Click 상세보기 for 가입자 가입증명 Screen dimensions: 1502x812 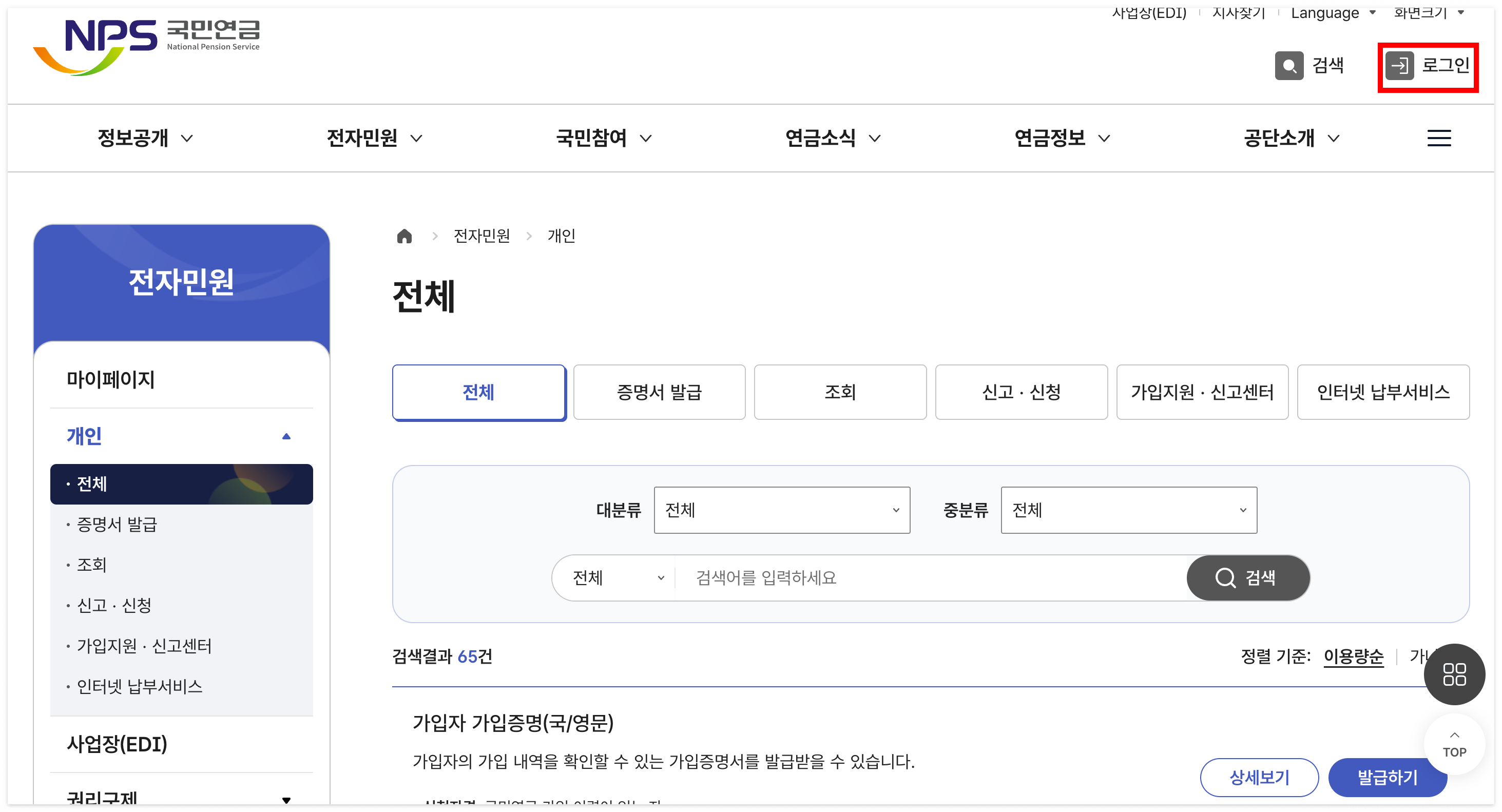pyautogui.click(x=1259, y=777)
